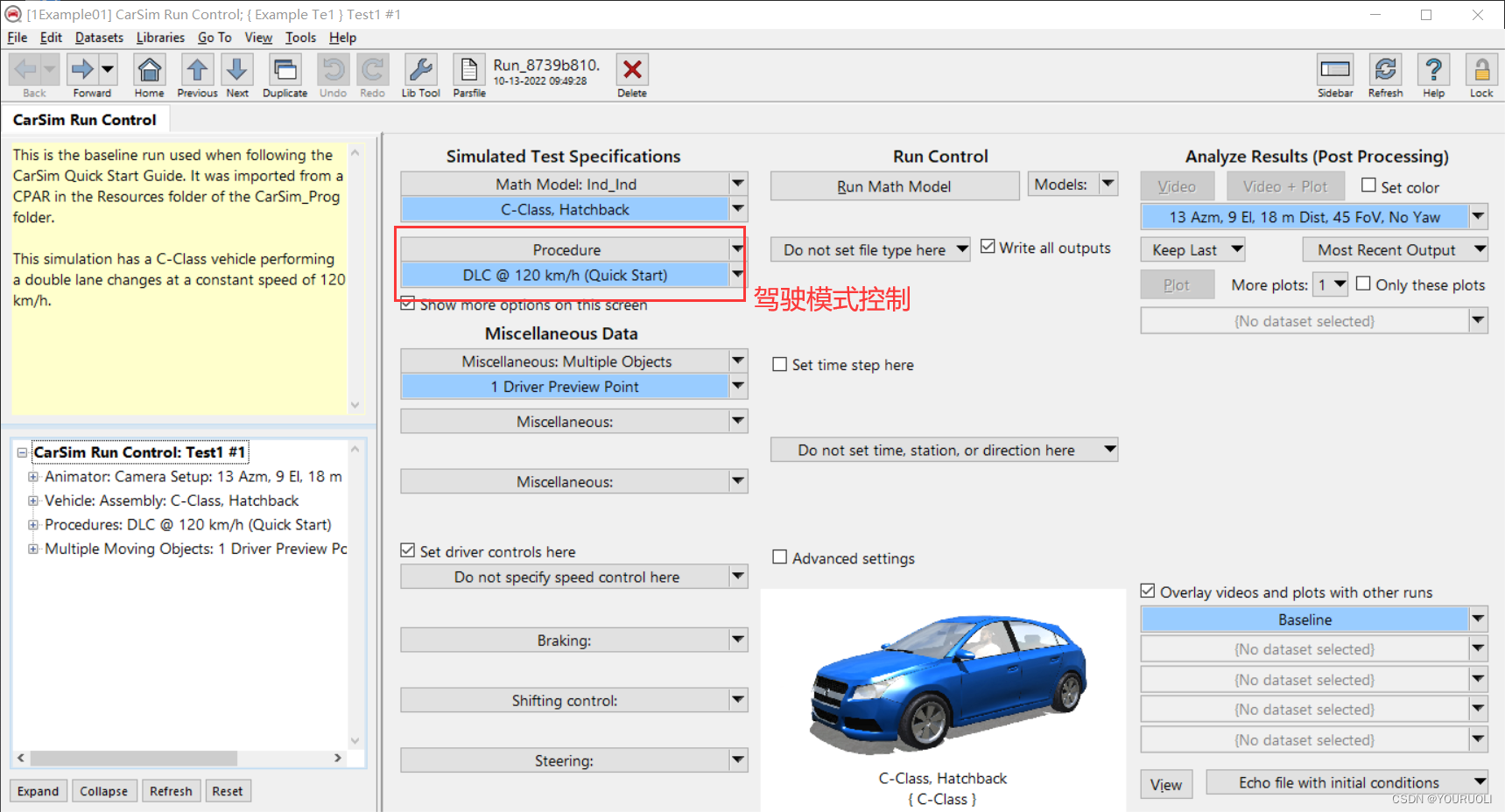Toggle the Sidebar icon

point(1335,70)
